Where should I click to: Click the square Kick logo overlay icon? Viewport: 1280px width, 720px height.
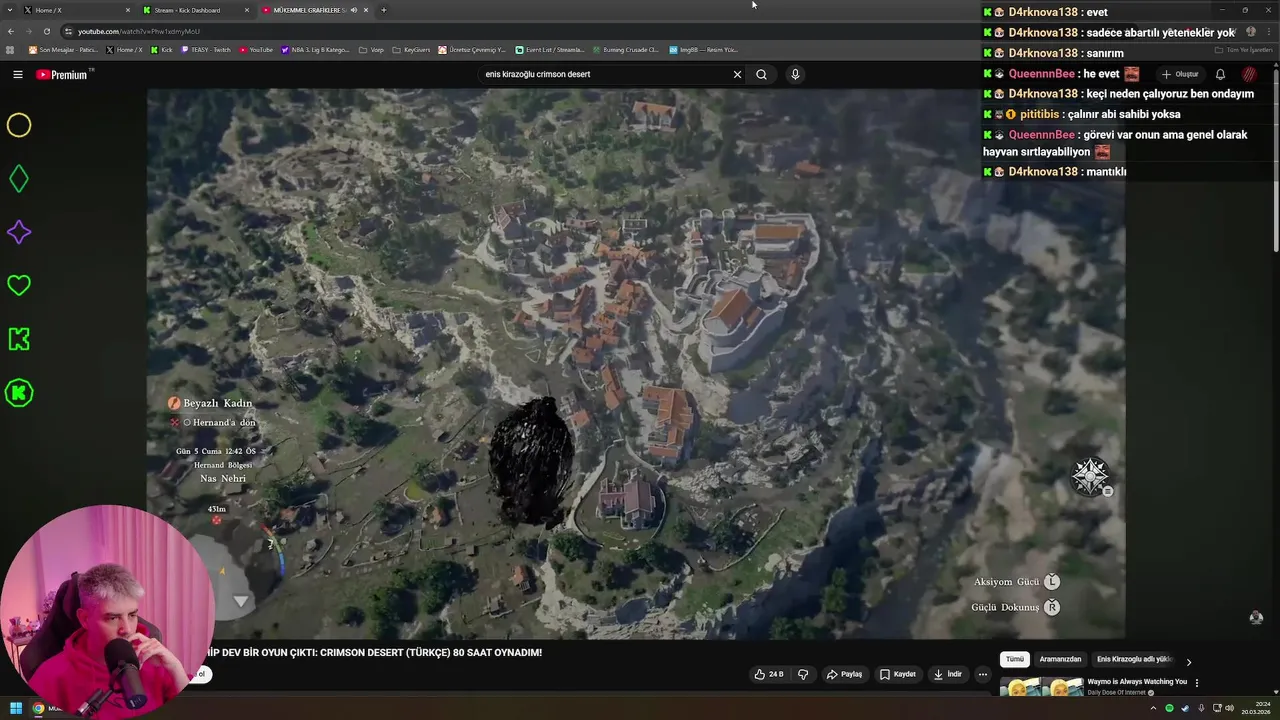click(x=19, y=339)
